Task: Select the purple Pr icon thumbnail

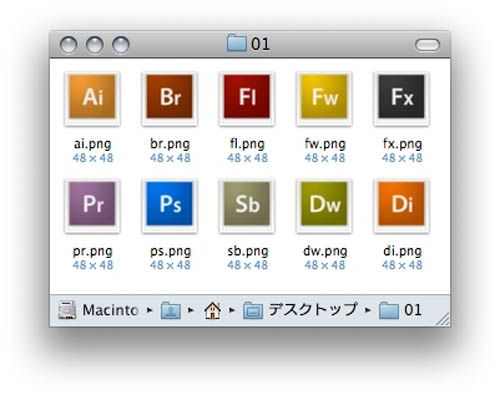Action: (x=92, y=205)
